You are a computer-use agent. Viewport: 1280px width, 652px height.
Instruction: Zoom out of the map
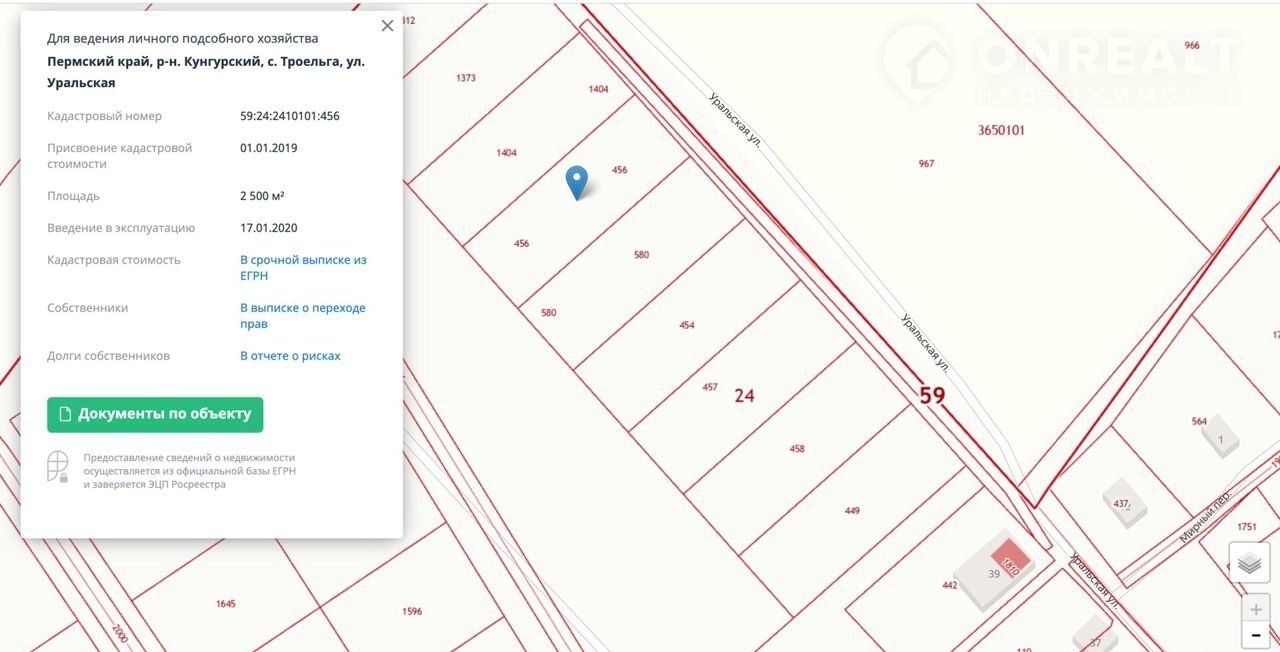pos(1256,634)
